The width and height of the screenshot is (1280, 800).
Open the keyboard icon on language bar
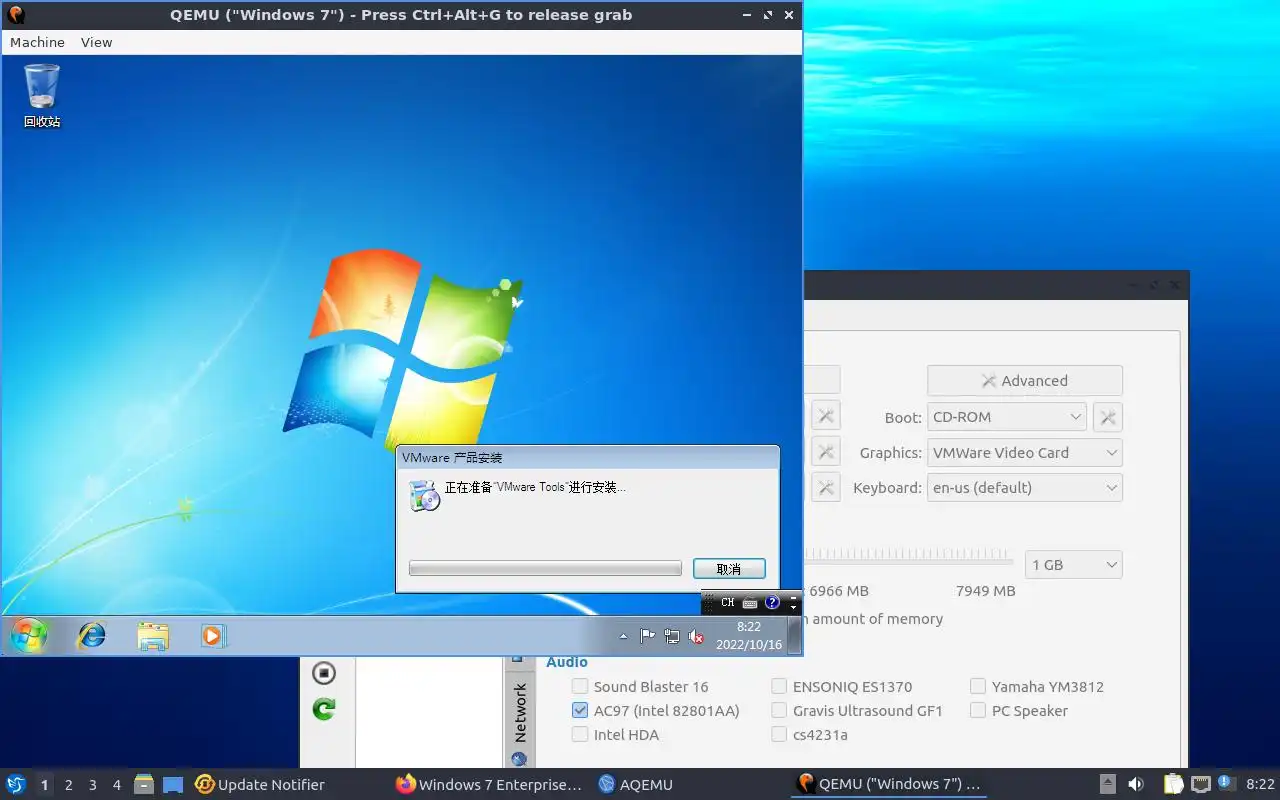(750, 603)
